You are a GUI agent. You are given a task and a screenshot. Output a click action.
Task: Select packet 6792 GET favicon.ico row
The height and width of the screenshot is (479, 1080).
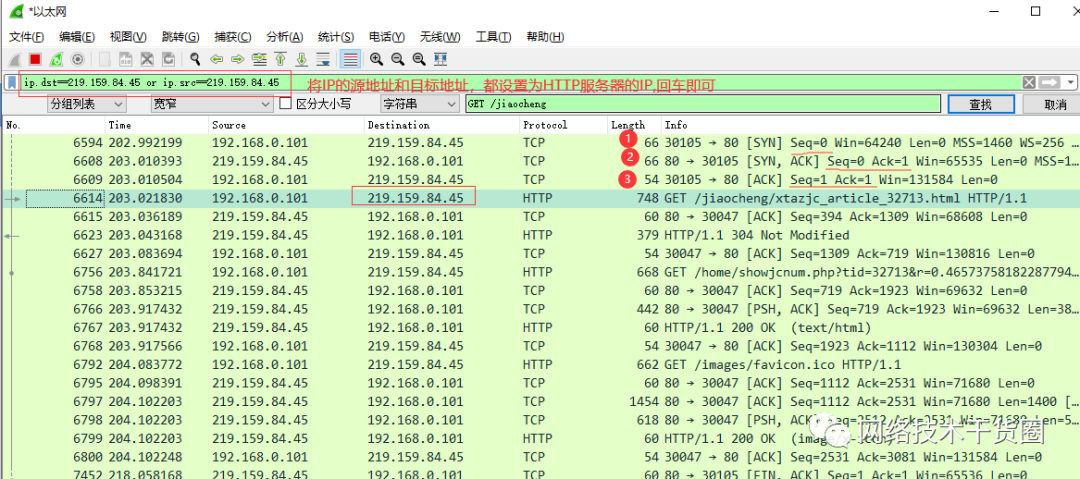tap(540, 365)
